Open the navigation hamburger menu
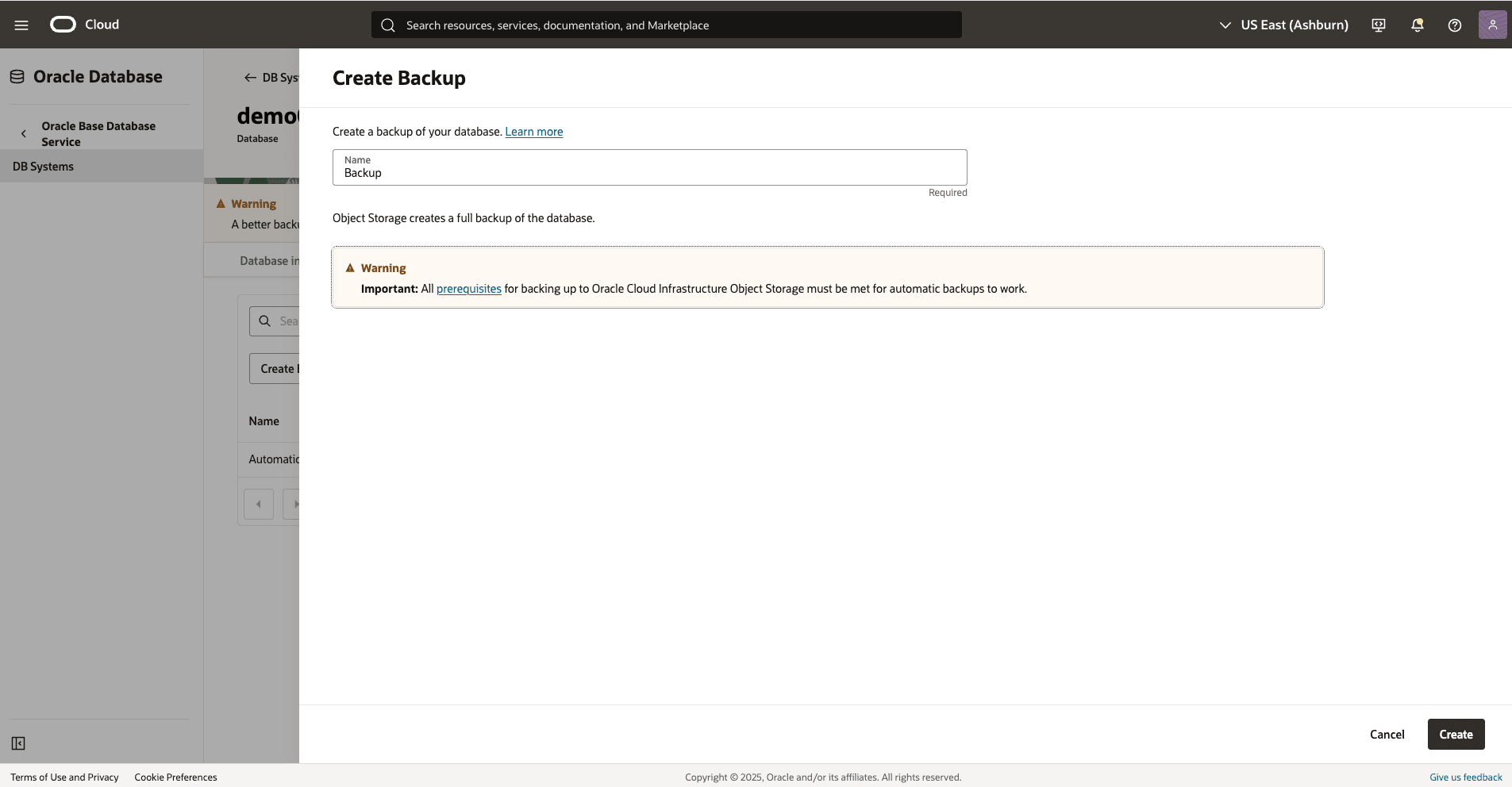 tap(21, 25)
